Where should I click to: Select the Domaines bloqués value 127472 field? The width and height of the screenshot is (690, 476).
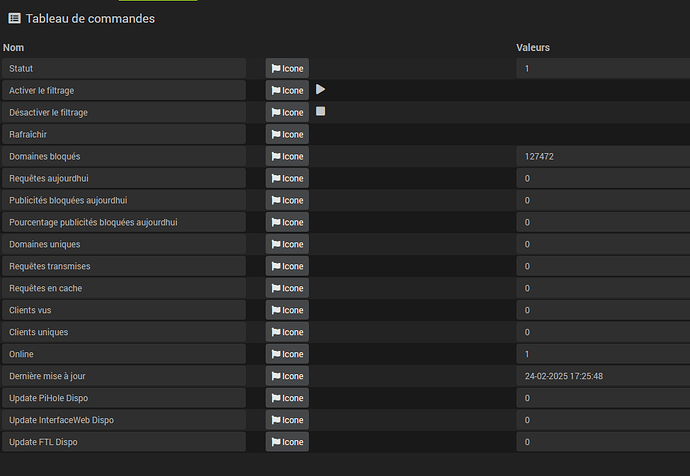(x=602, y=156)
